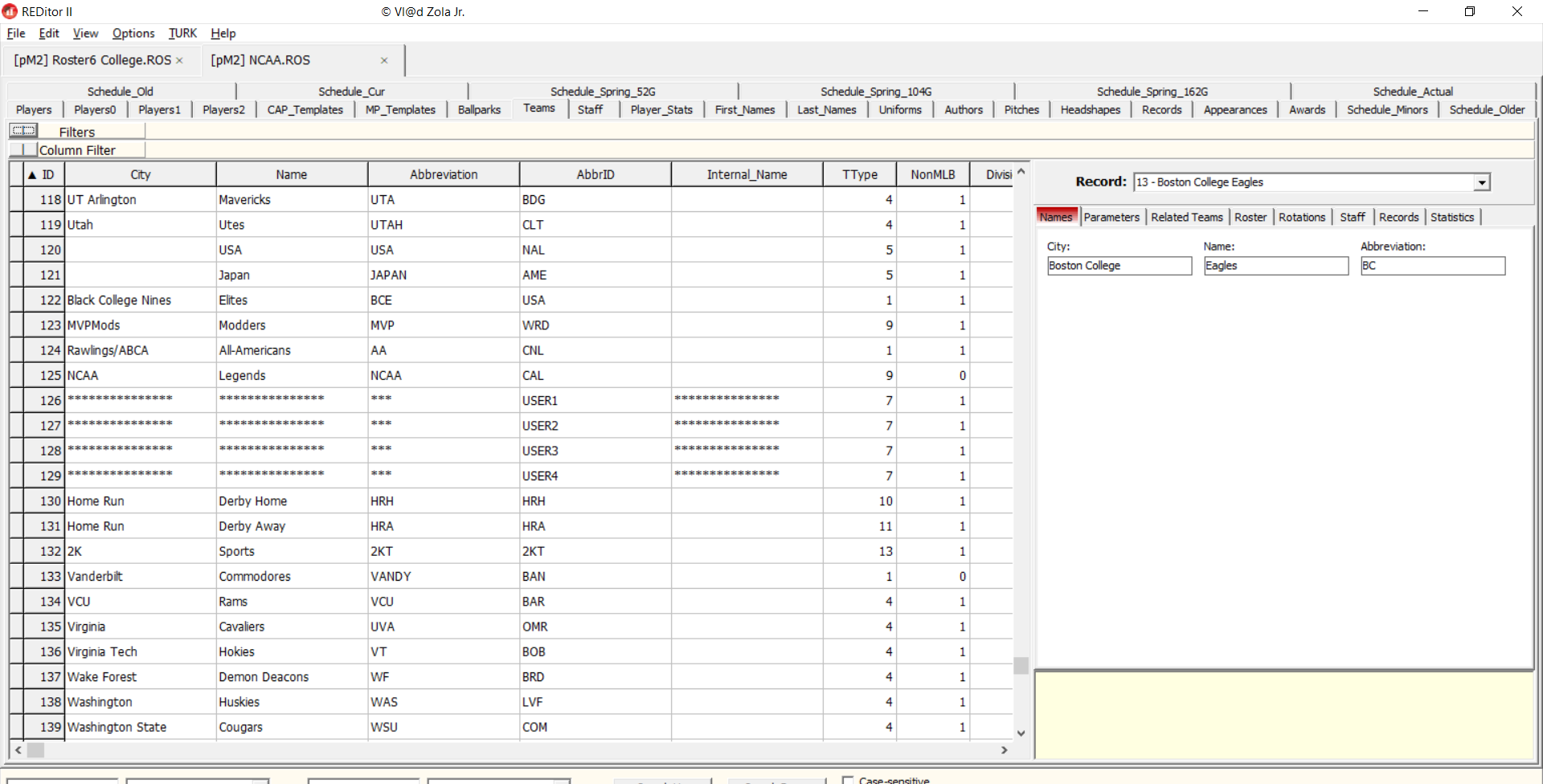
Task: Switch to Parameters tab in record panel
Action: point(1111,217)
